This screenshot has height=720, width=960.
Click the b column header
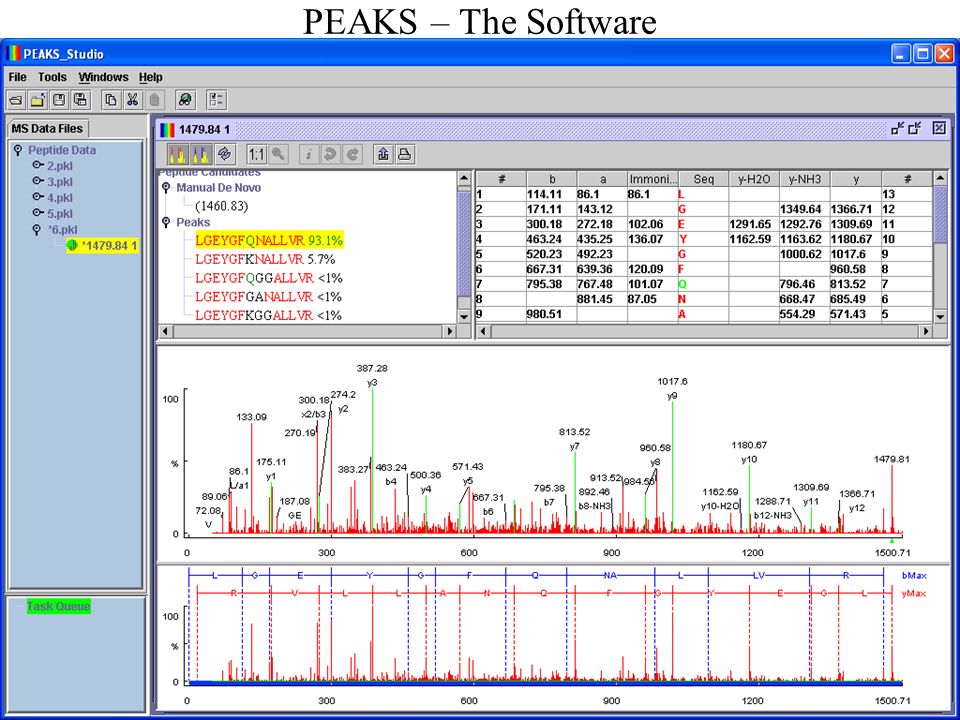(552, 179)
